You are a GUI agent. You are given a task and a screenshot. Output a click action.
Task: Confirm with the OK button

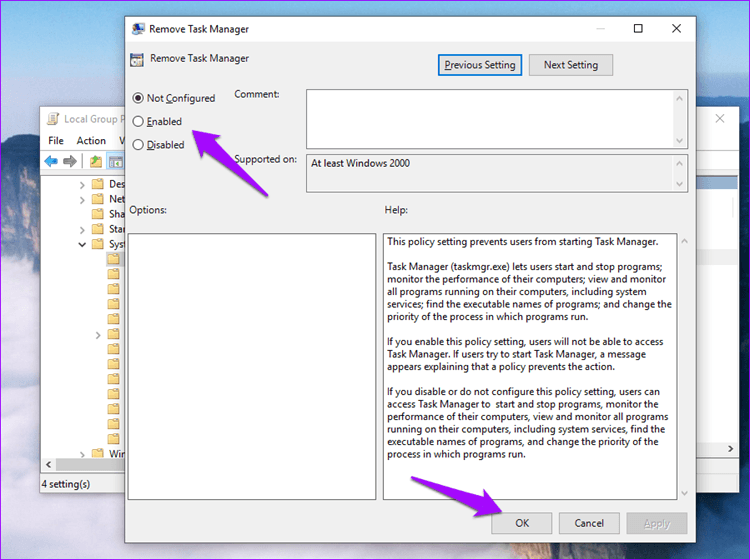tap(522, 523)
